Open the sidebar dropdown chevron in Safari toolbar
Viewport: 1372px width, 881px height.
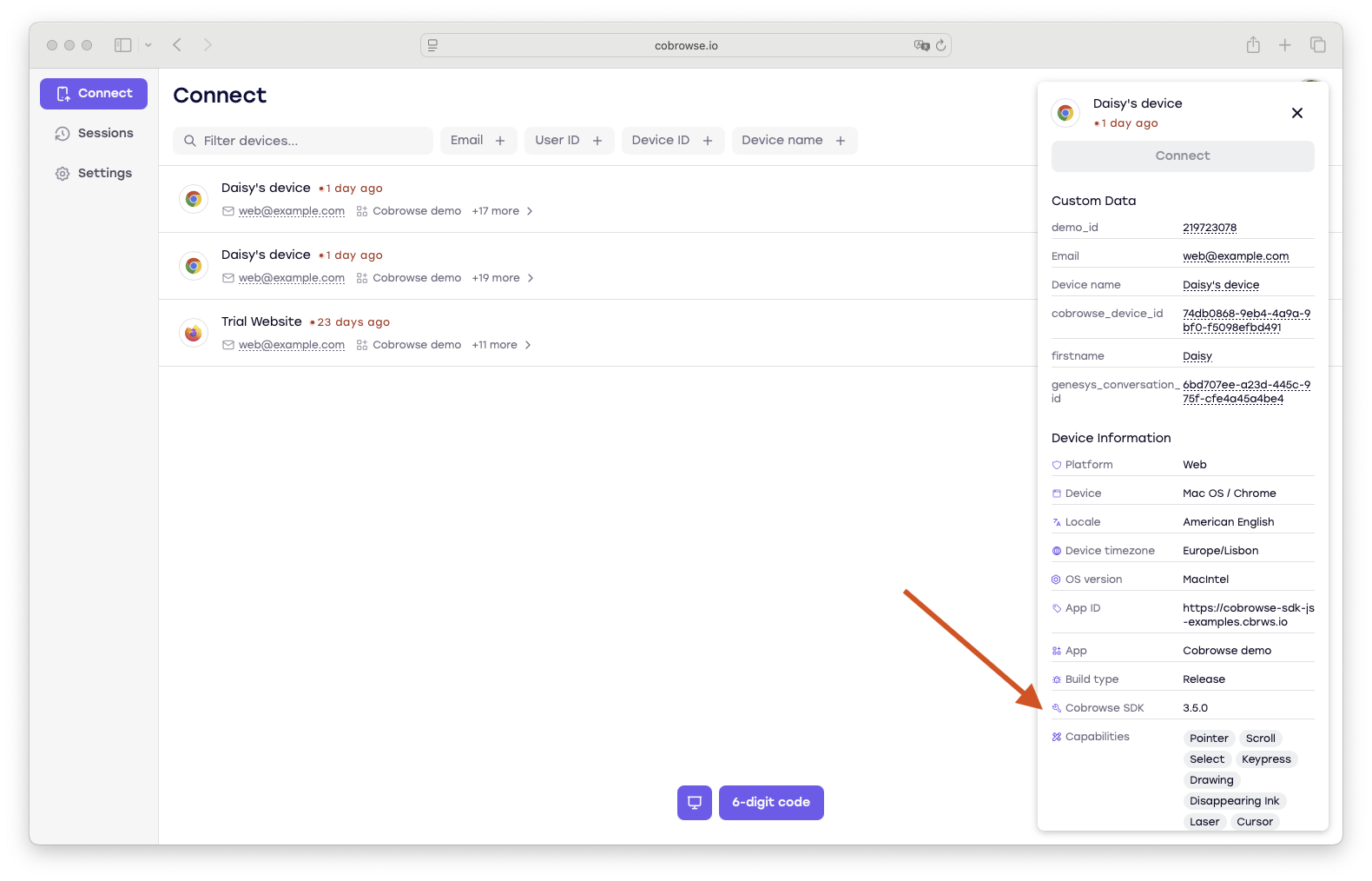pos(148,45)
